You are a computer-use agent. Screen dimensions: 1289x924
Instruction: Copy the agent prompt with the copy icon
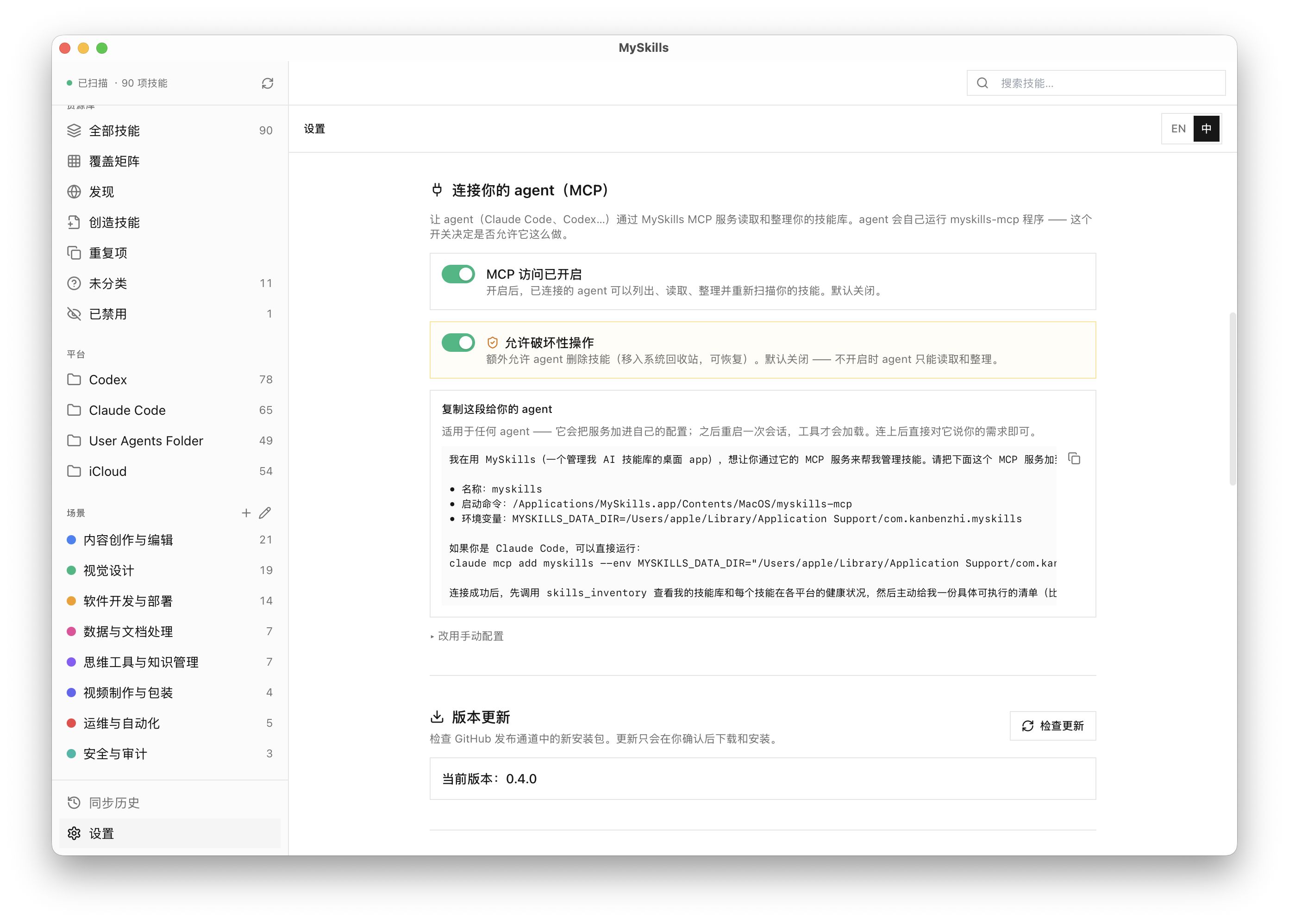coord(1074,459)
